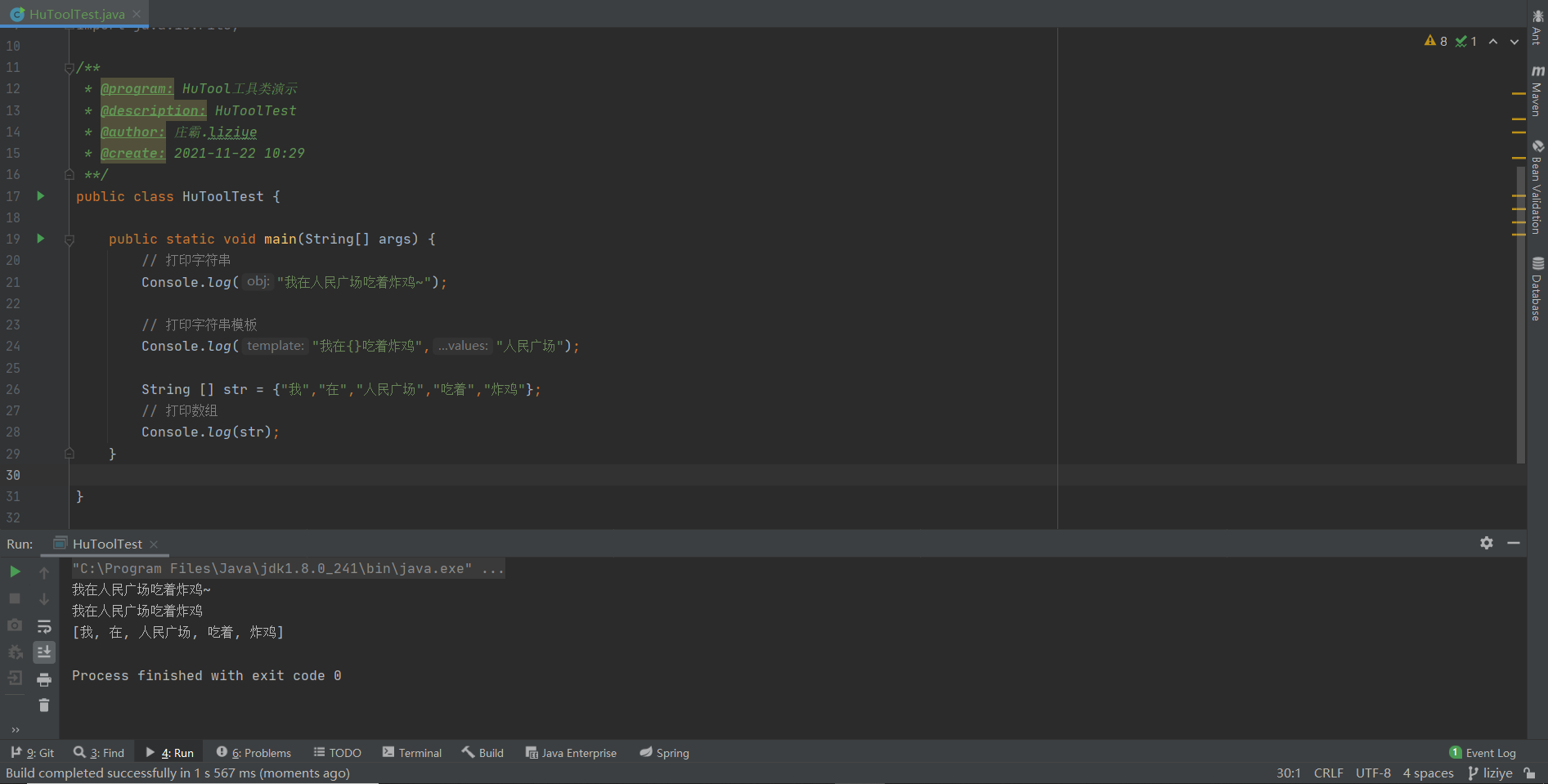The width and height of the screenshot is (1548, 784).
Task: Open the Maven tool window
Action: coord(1537,91)
